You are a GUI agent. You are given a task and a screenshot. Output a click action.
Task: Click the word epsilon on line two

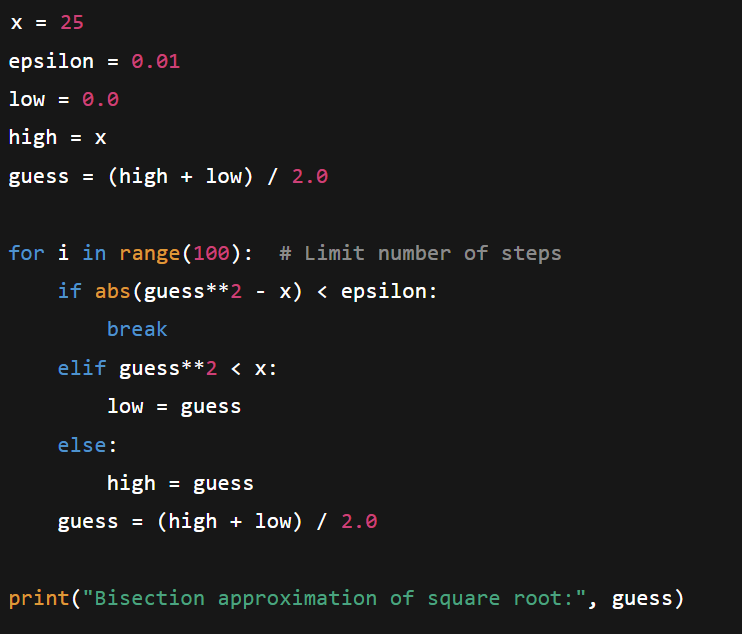[51, 62]
